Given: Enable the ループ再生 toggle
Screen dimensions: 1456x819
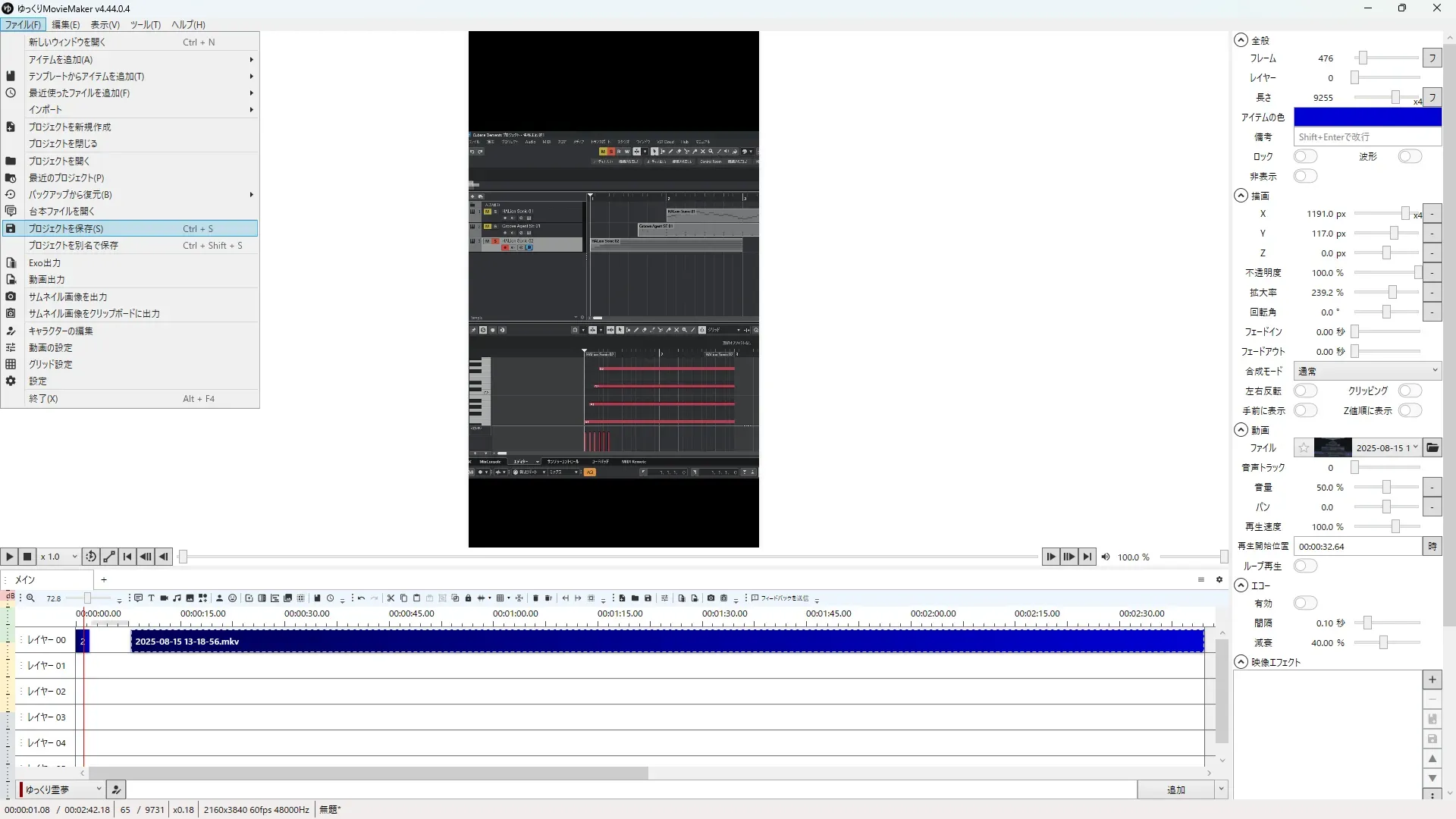Looking at the screenshot, I should coord(1305,566).
